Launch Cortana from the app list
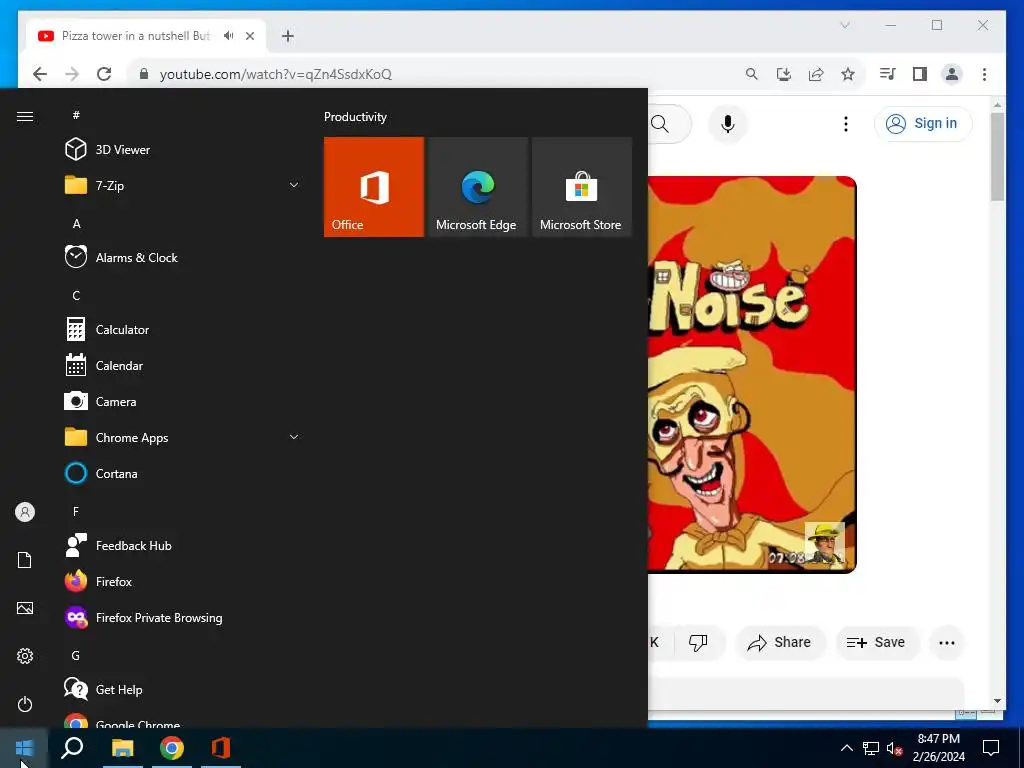This screenshot has height=768, width=1024. coord(183,473)
